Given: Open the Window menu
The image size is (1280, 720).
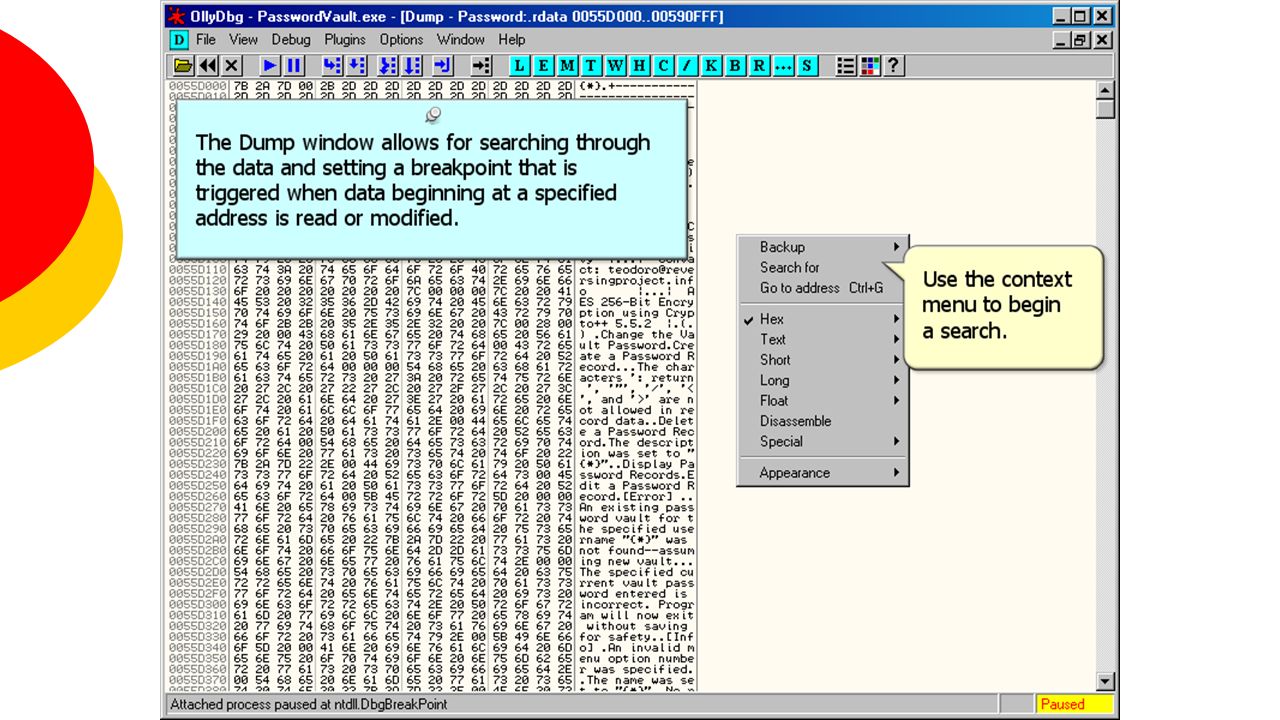Looking at the screenshot, I should [461, 40].
